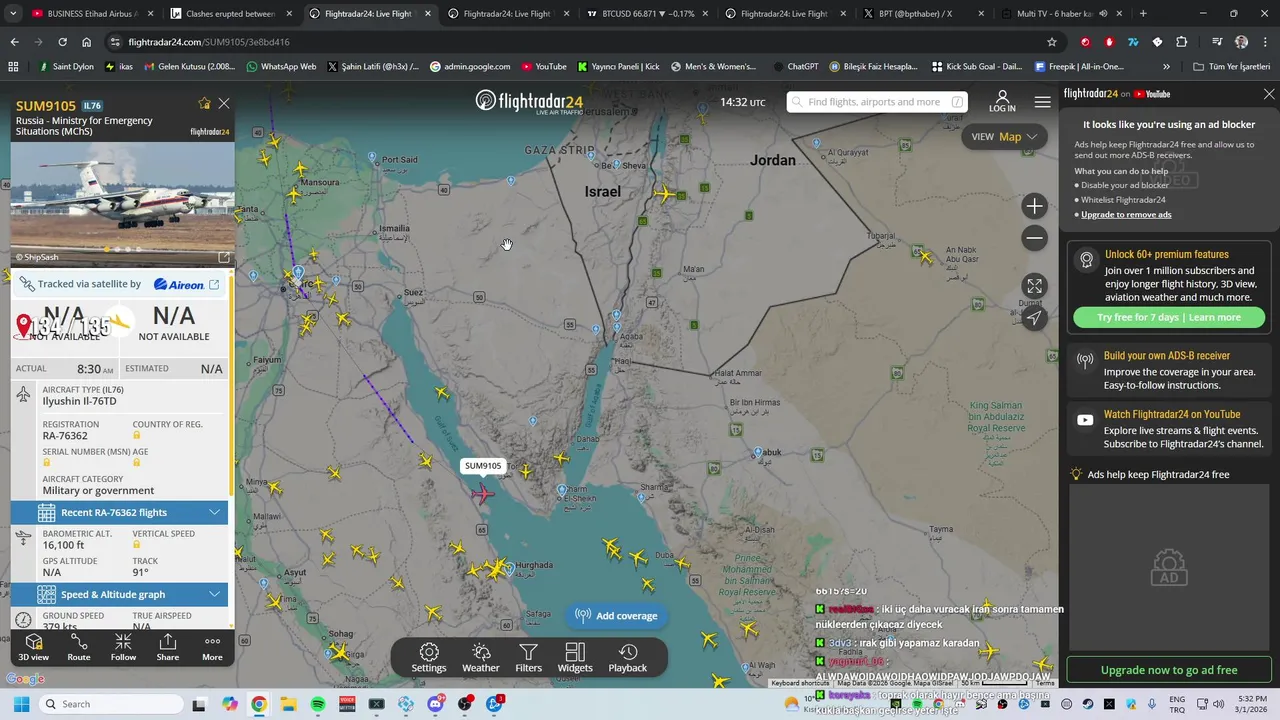This screenshot has height=720, width=1280.
Task: Open Yayıncı Paneli | Kick bookmark
Action: [619, 67]
